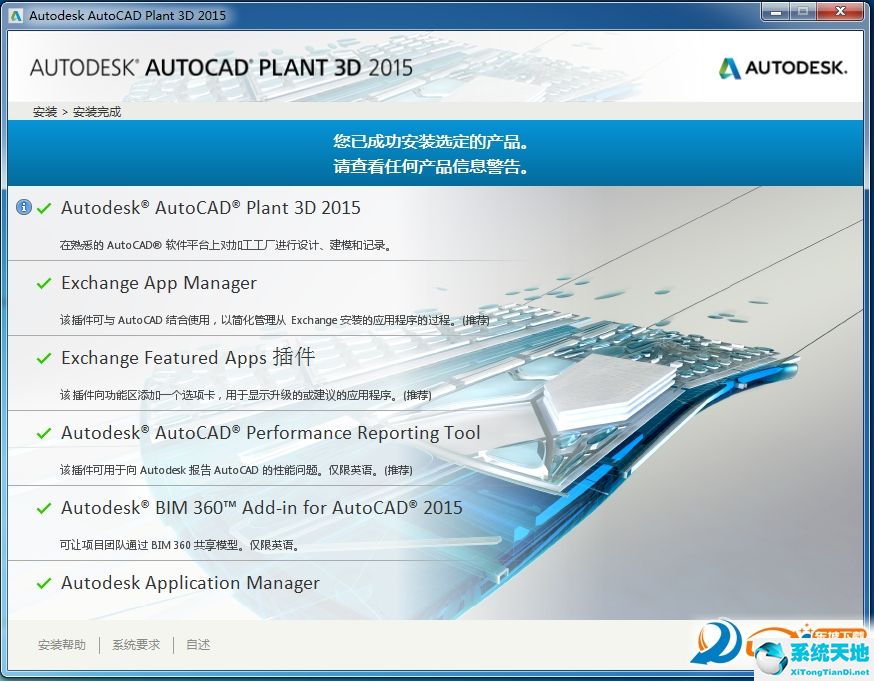Click the green checkmark next to Exchange App Manager
The height and width of the screenshot is (681, 874).
43,283
